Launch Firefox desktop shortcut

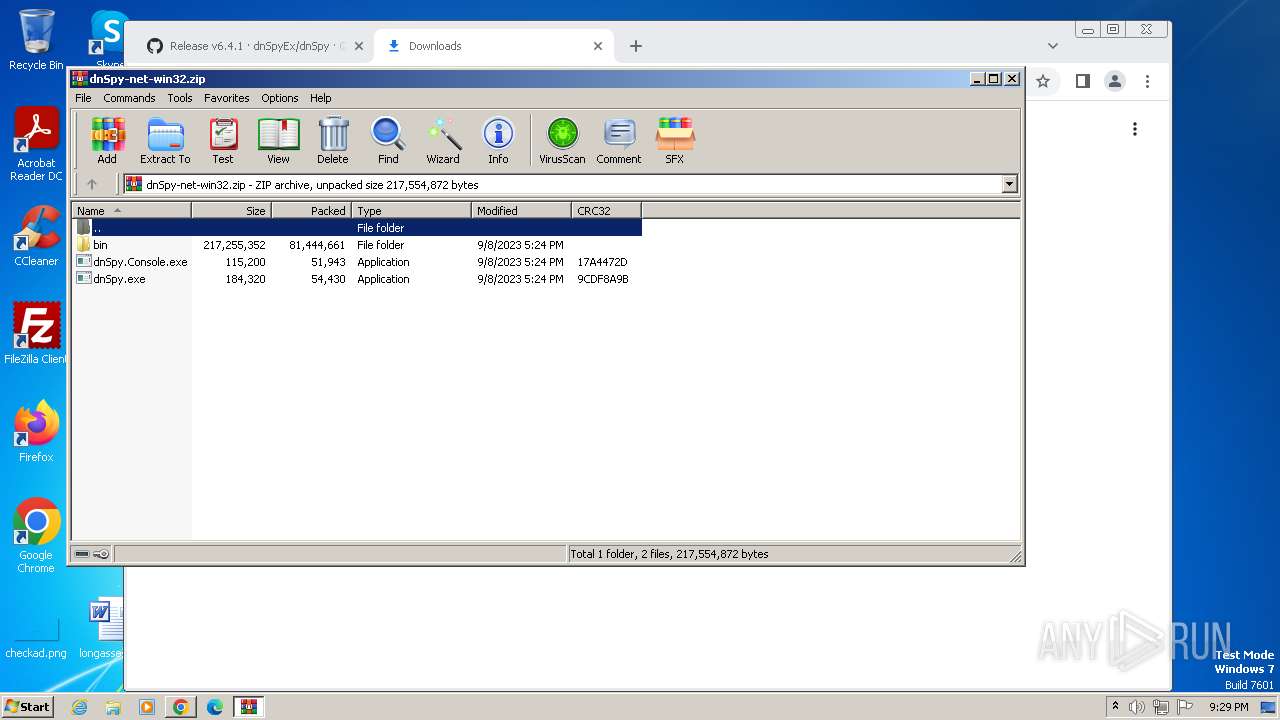tap(36, 432)
